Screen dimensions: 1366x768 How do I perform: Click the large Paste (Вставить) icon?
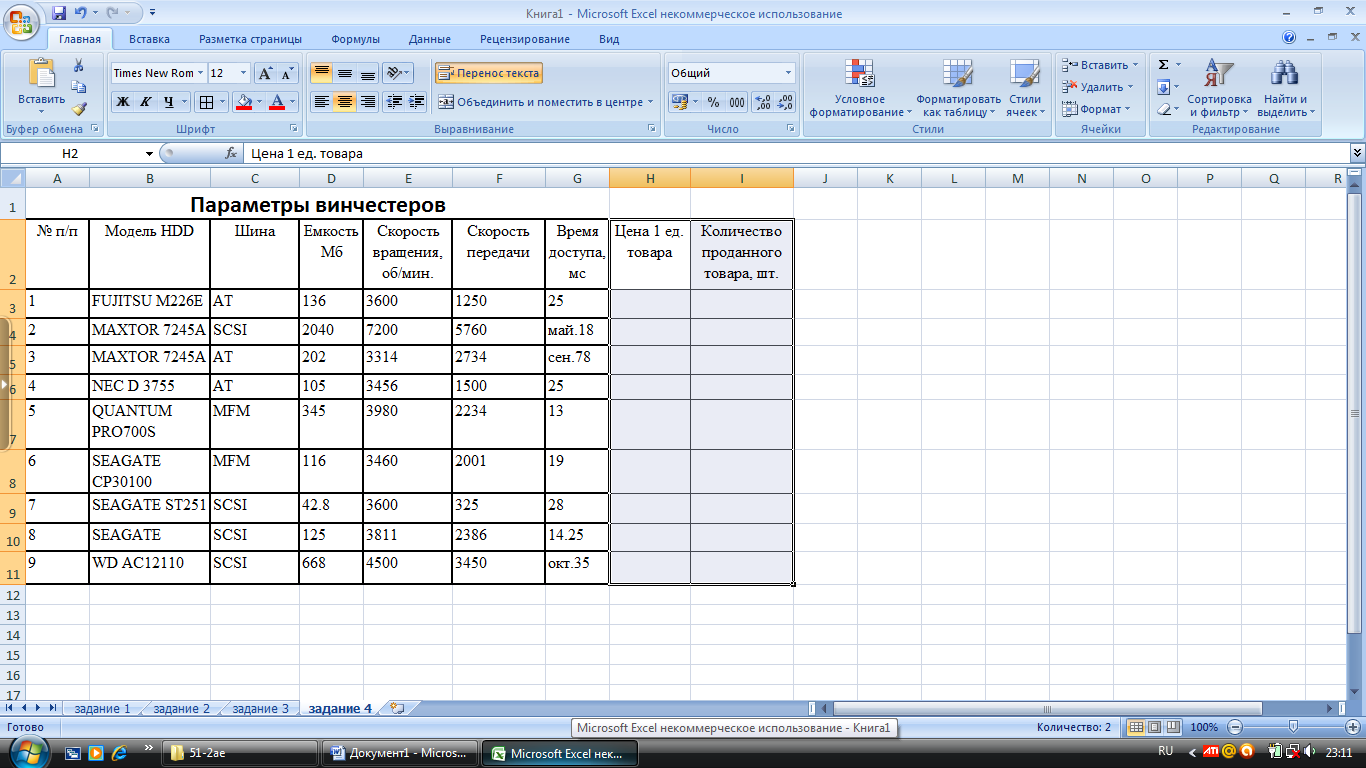pos(42,74)
